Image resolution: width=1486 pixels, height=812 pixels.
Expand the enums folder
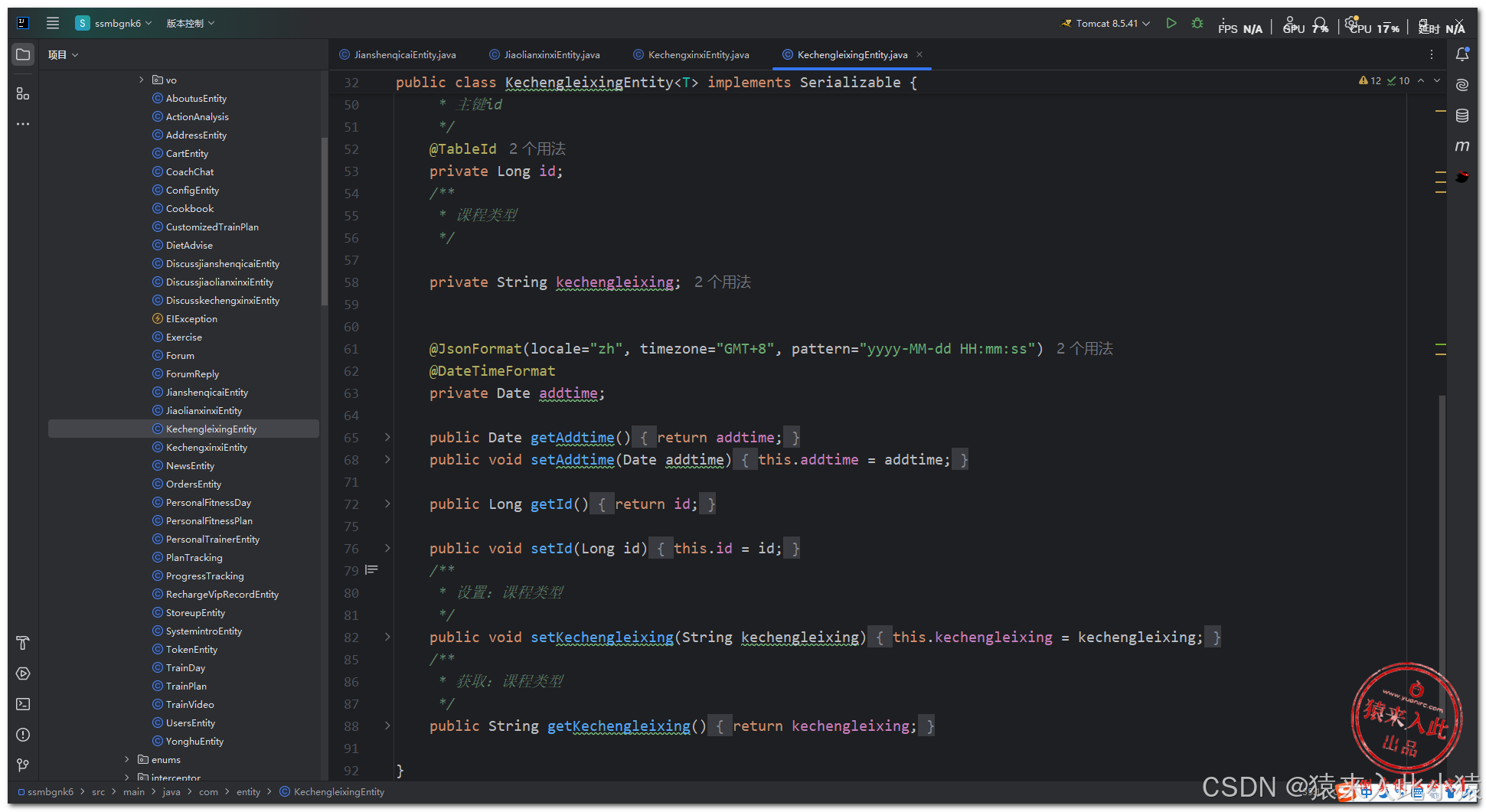click(x=127, y=759)
